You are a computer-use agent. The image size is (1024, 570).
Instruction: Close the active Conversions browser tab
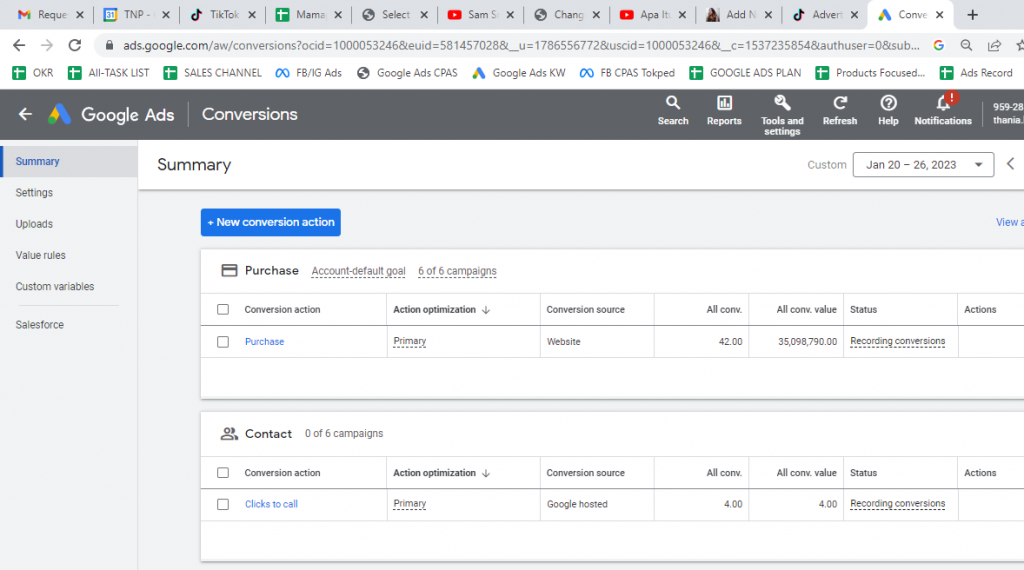click(x=939, y=14)
